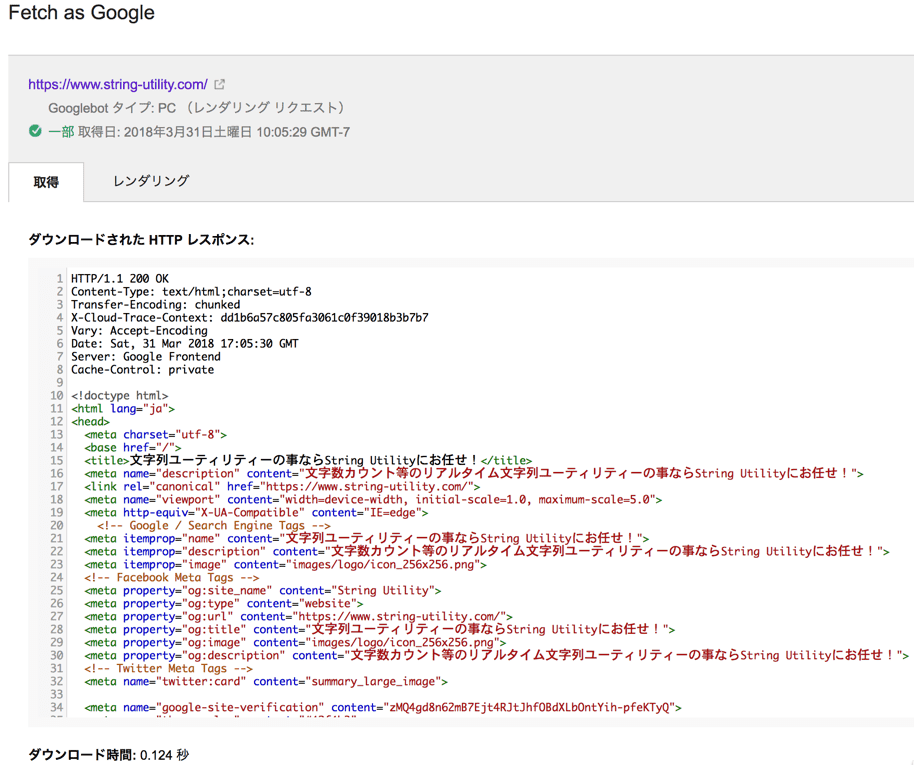Click the Date: Sat, 31 Mar 2018 line
This screenshot has width=914, height=765.
point(185,343)
